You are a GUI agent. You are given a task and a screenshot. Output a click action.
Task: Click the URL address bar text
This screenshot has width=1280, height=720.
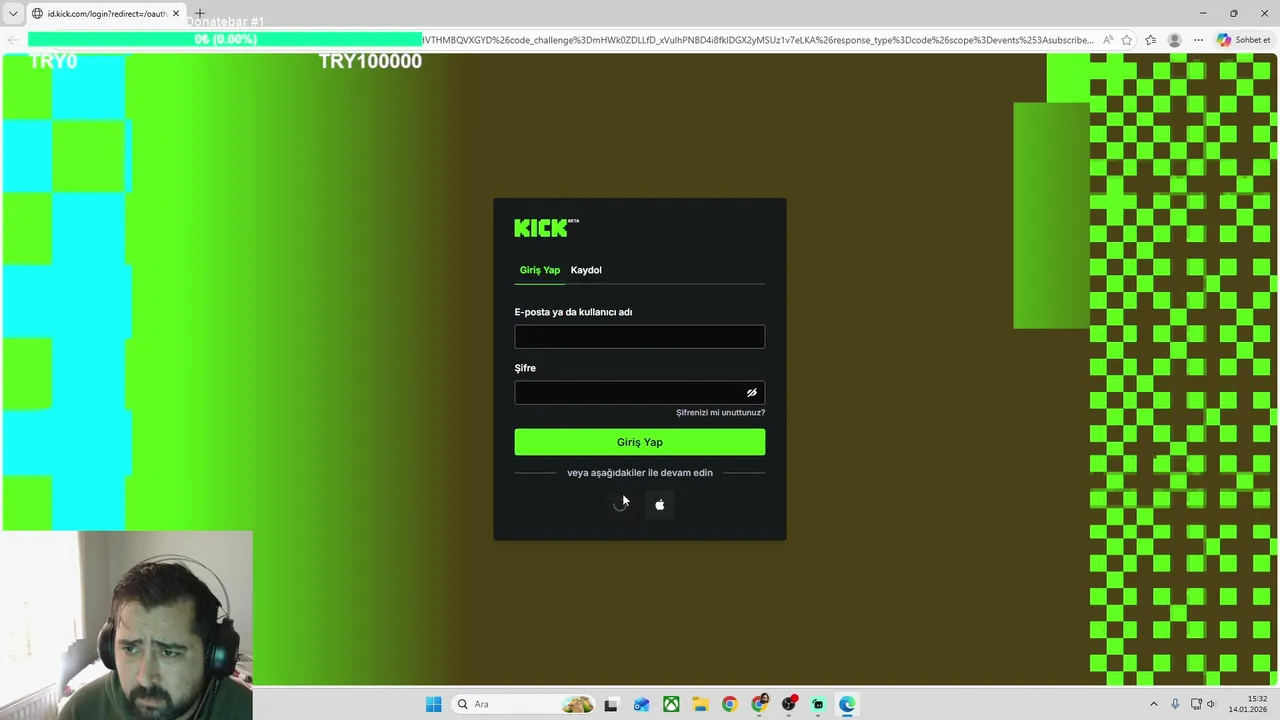point(758,40)
